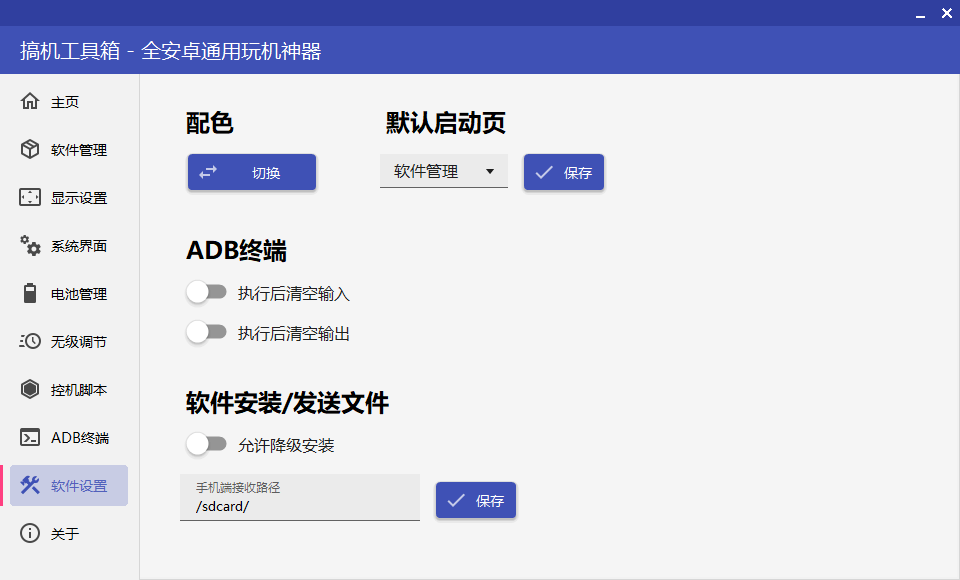Click the checkmark icon beside the startup page dropdown
This screenshot has height=580, width=960.
tap(544, 172)
